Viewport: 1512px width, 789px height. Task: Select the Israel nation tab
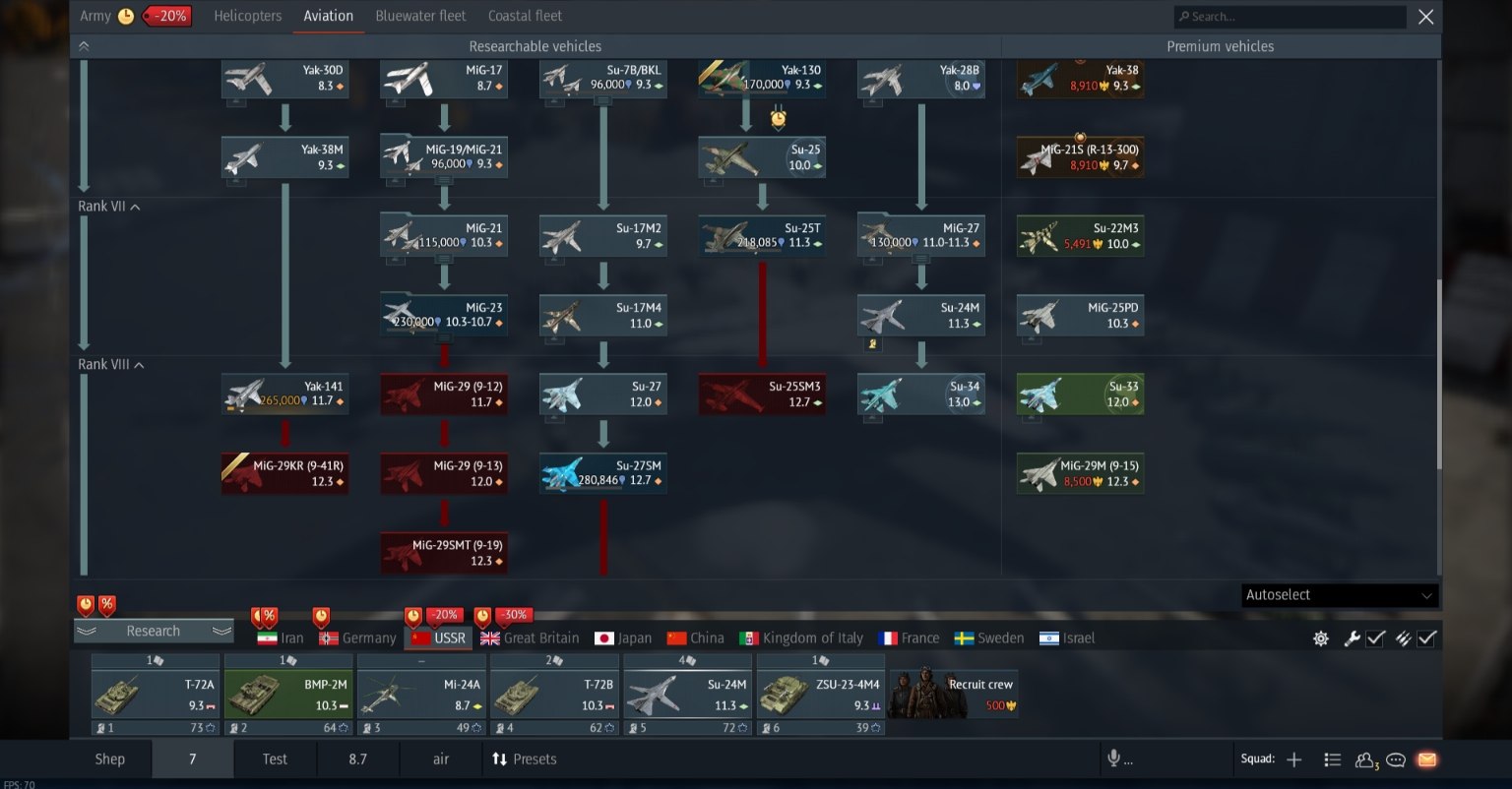(x=1067, y=638)
